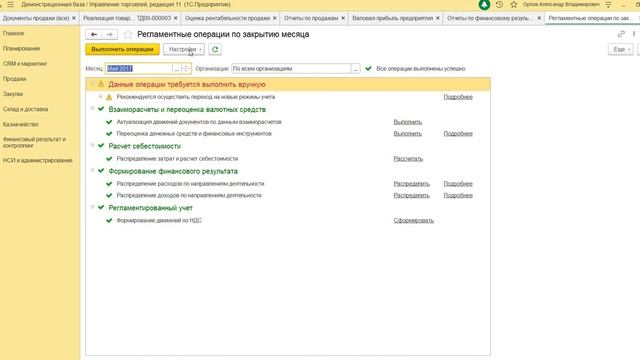Image resolution: width=640 pixels, height=360 pixels.
Task: Open the Главное section
Action: (x=13, y=33)
